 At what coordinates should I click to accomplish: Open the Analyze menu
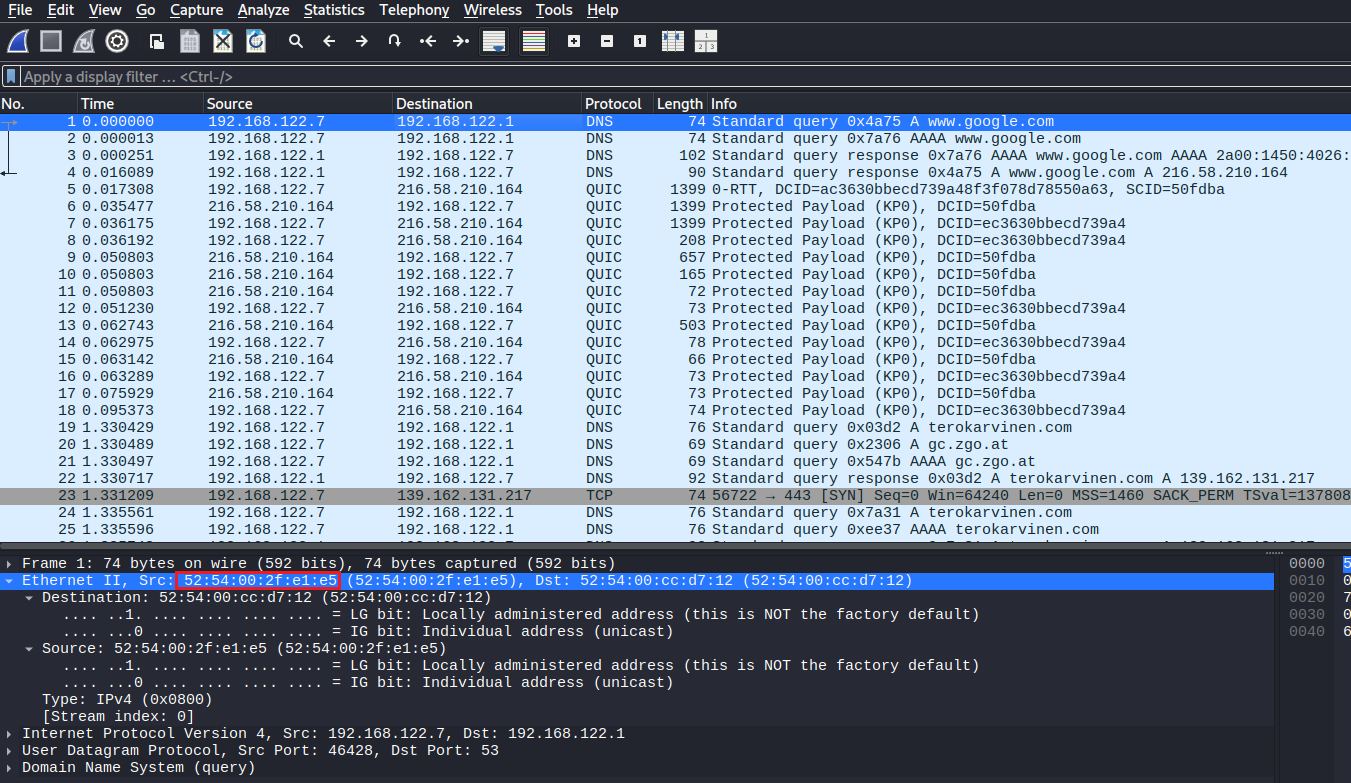click(x=263, y=10)
